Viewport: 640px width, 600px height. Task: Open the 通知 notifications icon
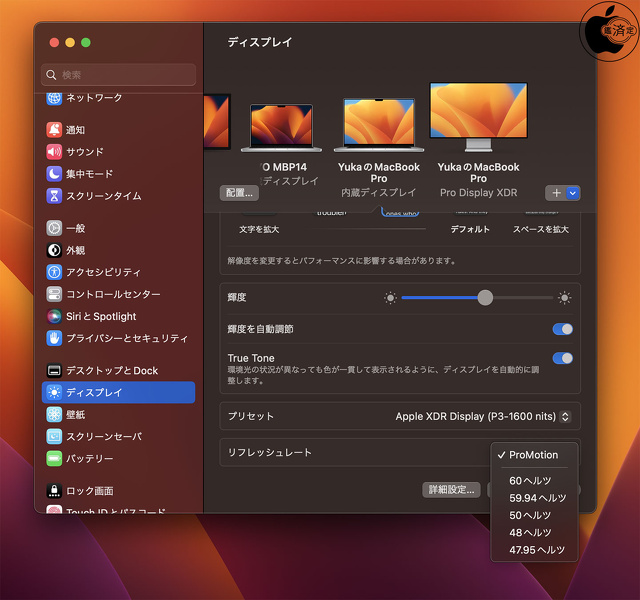tap(54, 130)
